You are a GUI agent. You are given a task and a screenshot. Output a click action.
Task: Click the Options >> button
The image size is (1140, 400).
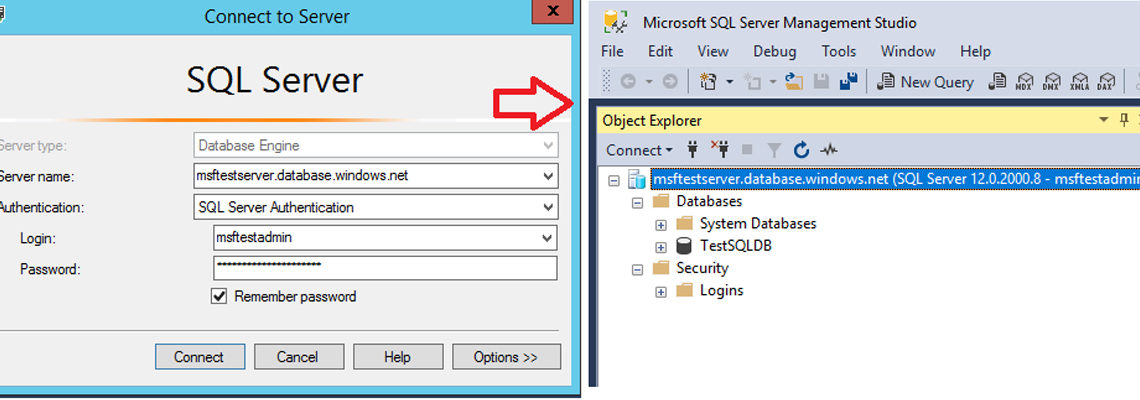(x=506, y=357)
